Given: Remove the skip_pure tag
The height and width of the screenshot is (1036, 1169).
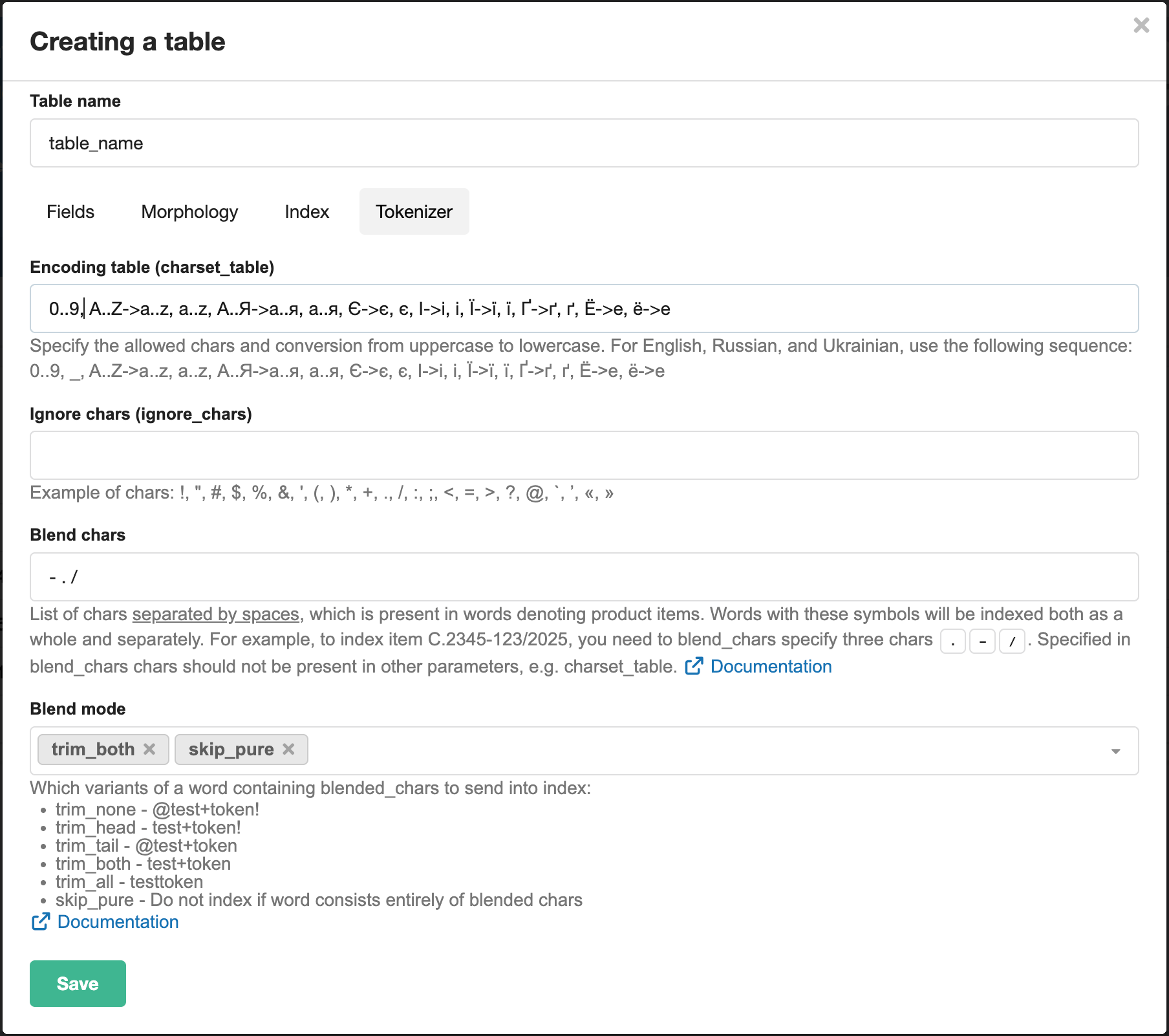Looking at the screenshot, I should (x=288, y=749).
